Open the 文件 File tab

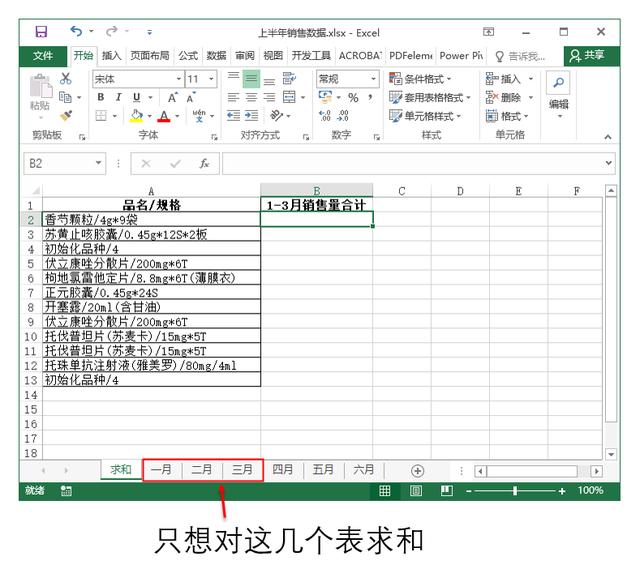point(43,56)
